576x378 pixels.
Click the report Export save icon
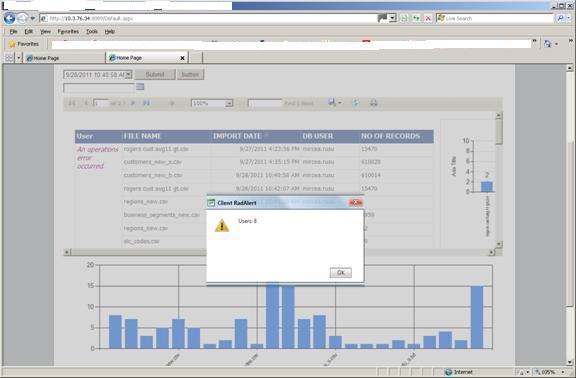(x=332, y=103)
